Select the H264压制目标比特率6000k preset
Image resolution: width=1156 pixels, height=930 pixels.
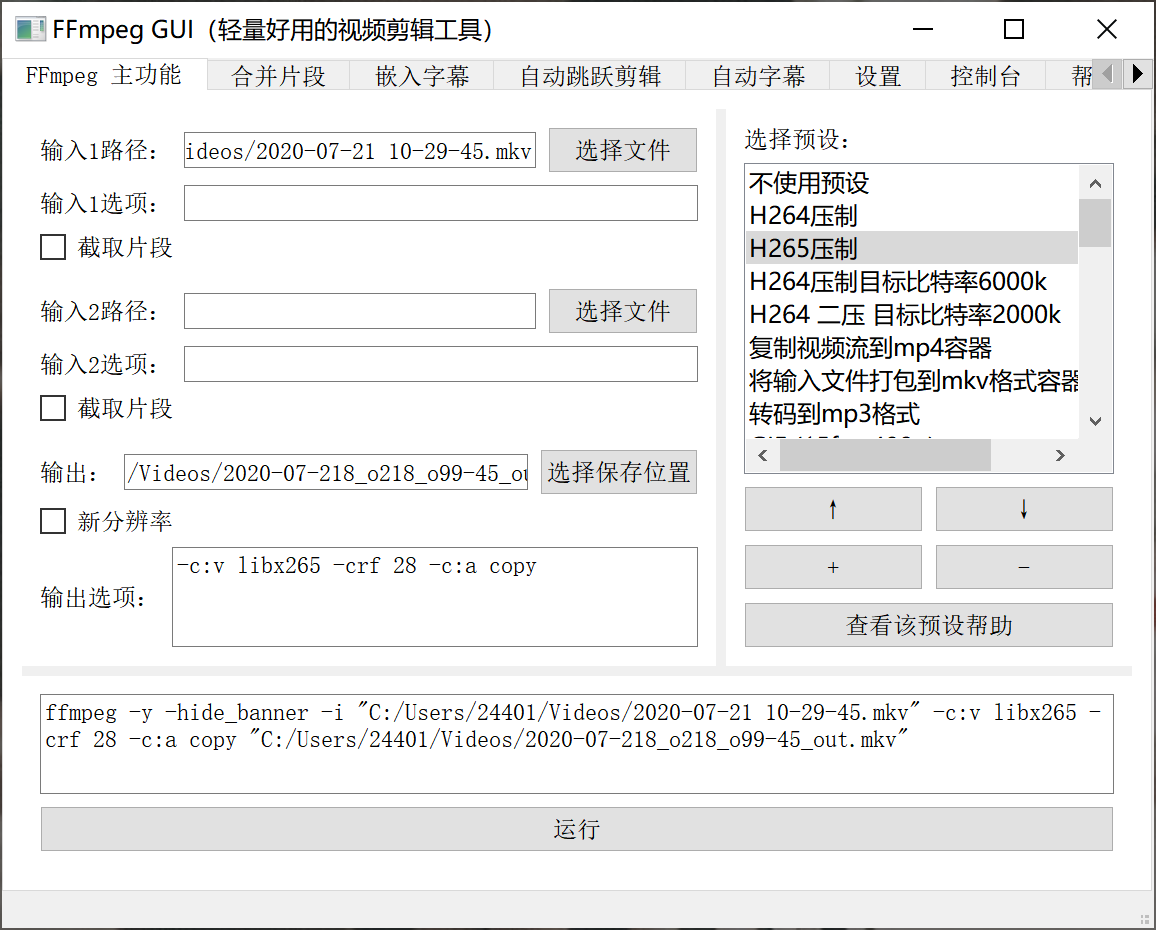click(x=913, y=282)
